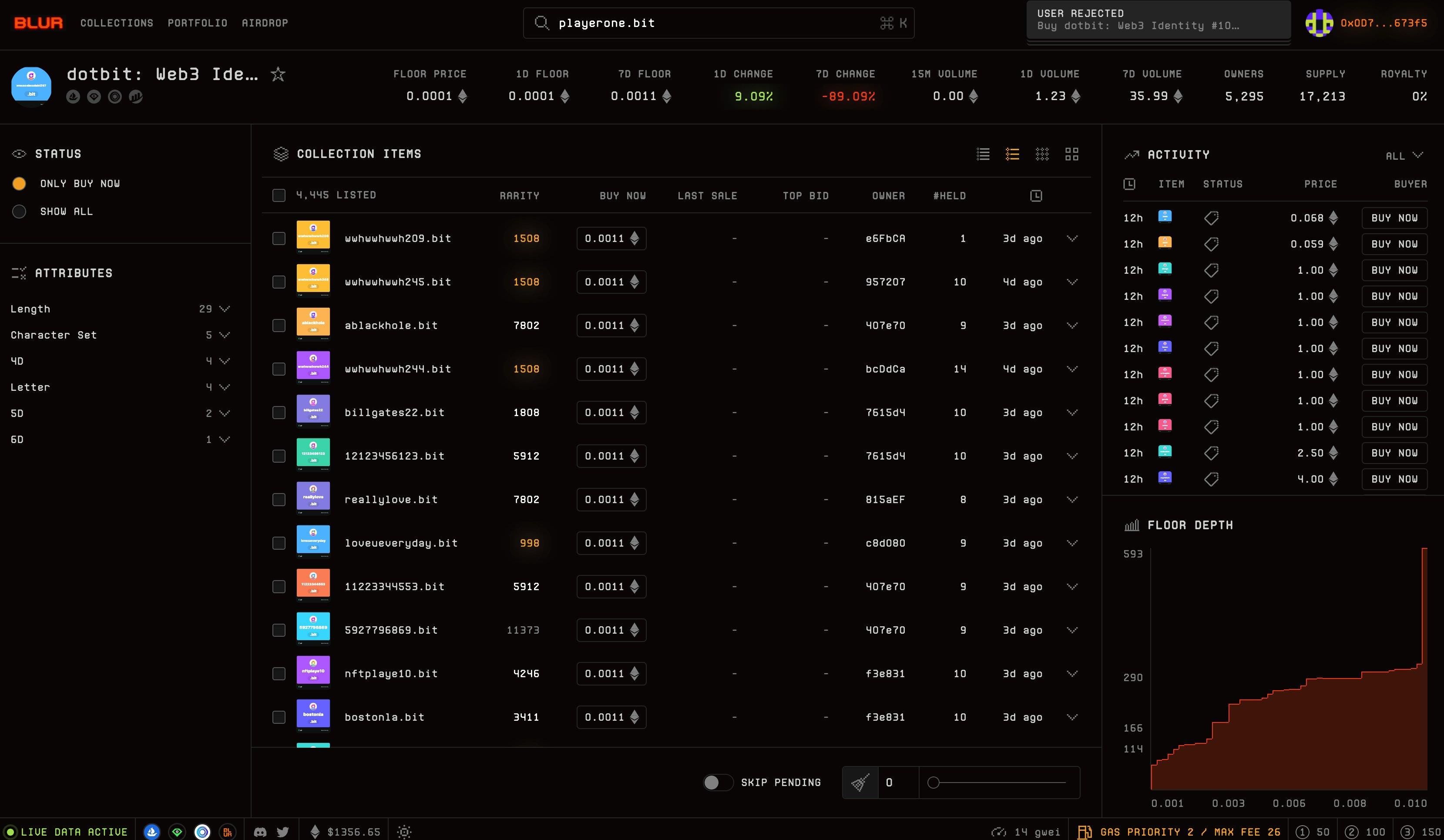Screen dimensions: 1444x840
Task: Check the box for ablackhole.bit
Action: [279, 326]
